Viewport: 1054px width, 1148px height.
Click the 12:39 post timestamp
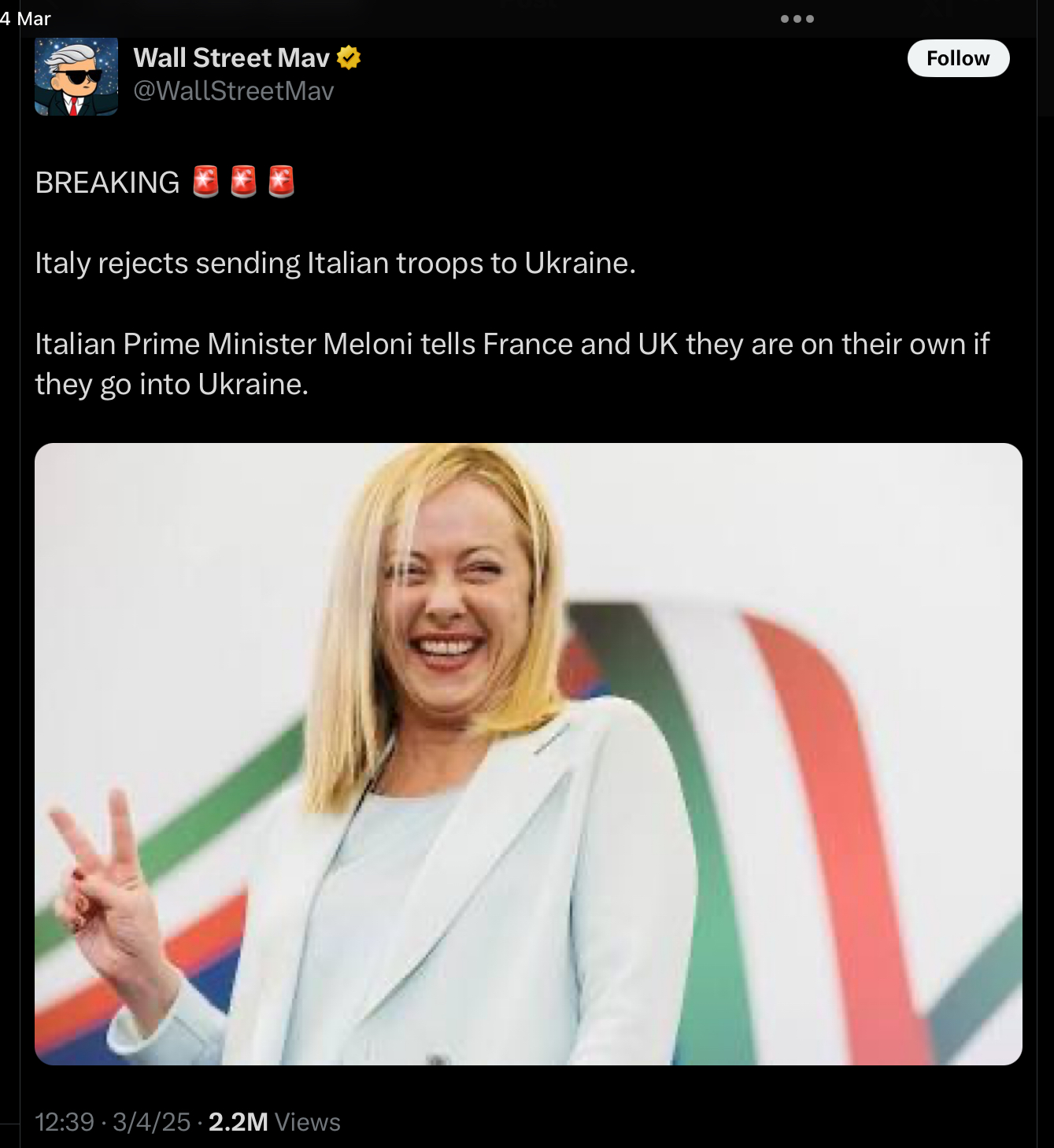(x=65, y=1121)
